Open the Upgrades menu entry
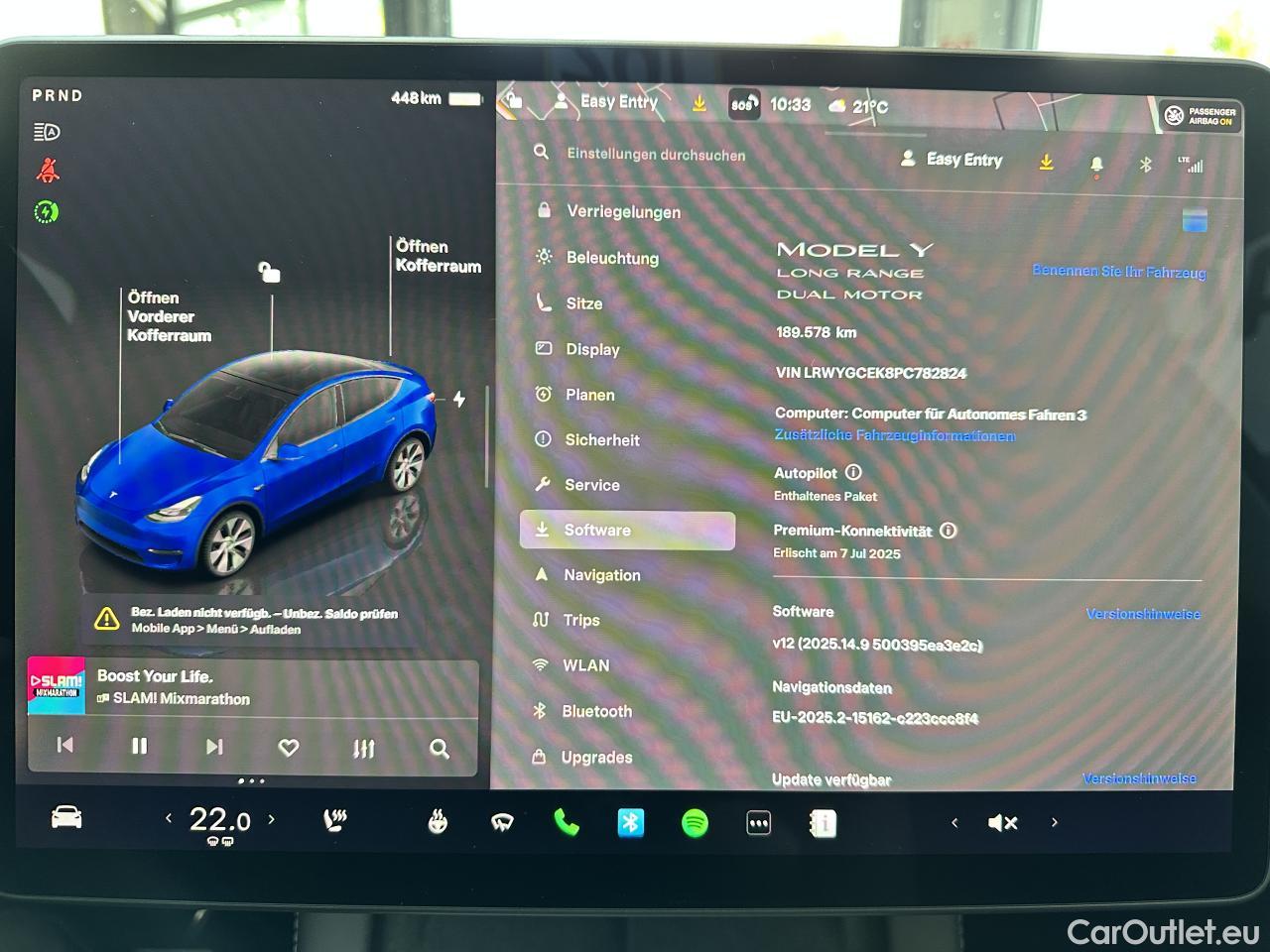This screenshot has width=1270, height=952. [x=582, y=757]
